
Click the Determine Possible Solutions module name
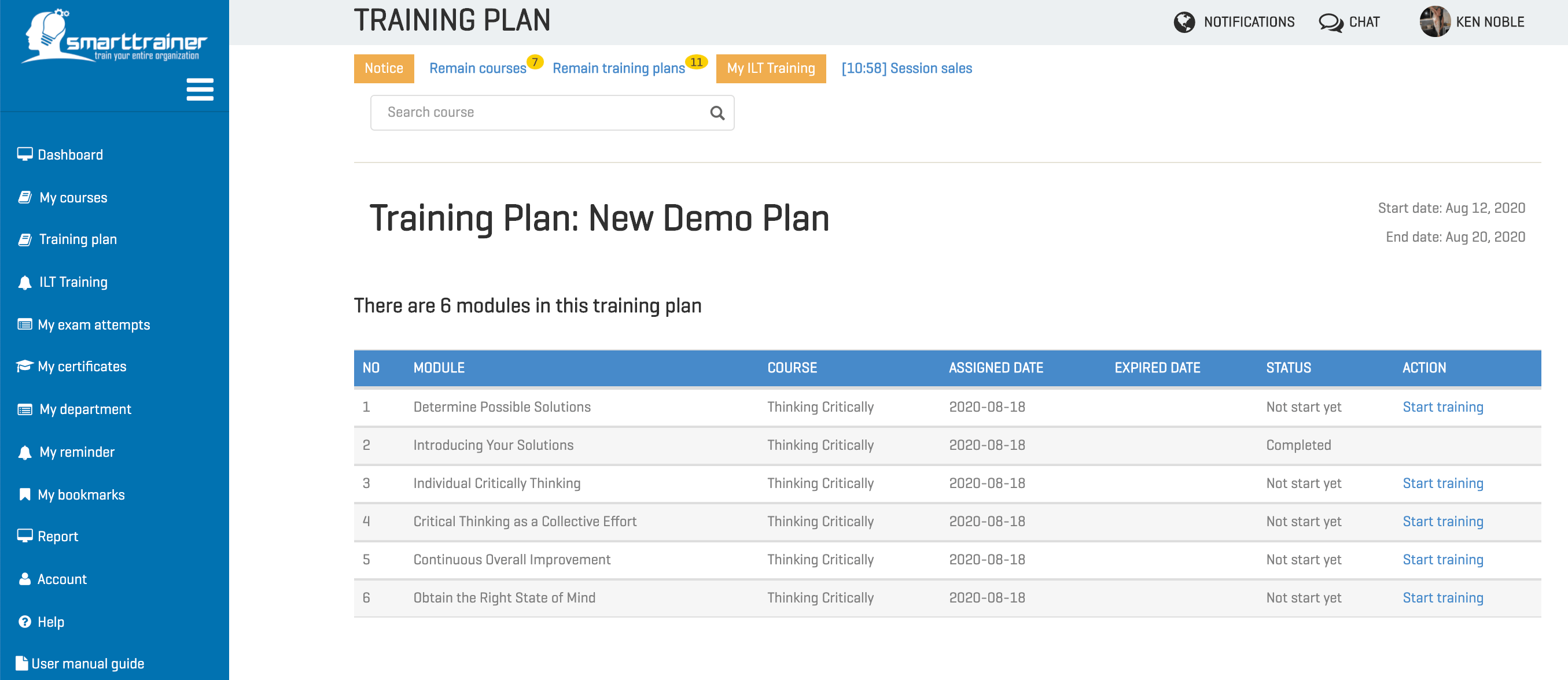(502, 407)
